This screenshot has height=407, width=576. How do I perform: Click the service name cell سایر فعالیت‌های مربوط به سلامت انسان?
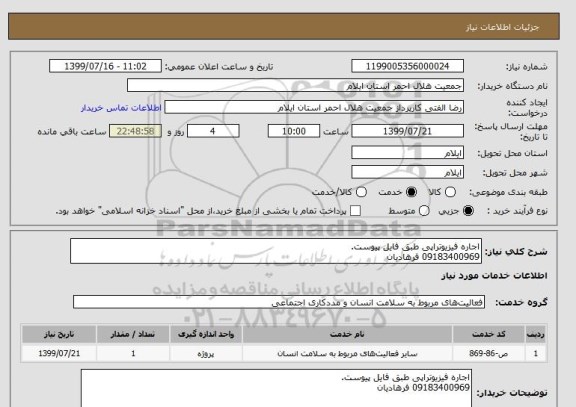(x=347, y=354)
